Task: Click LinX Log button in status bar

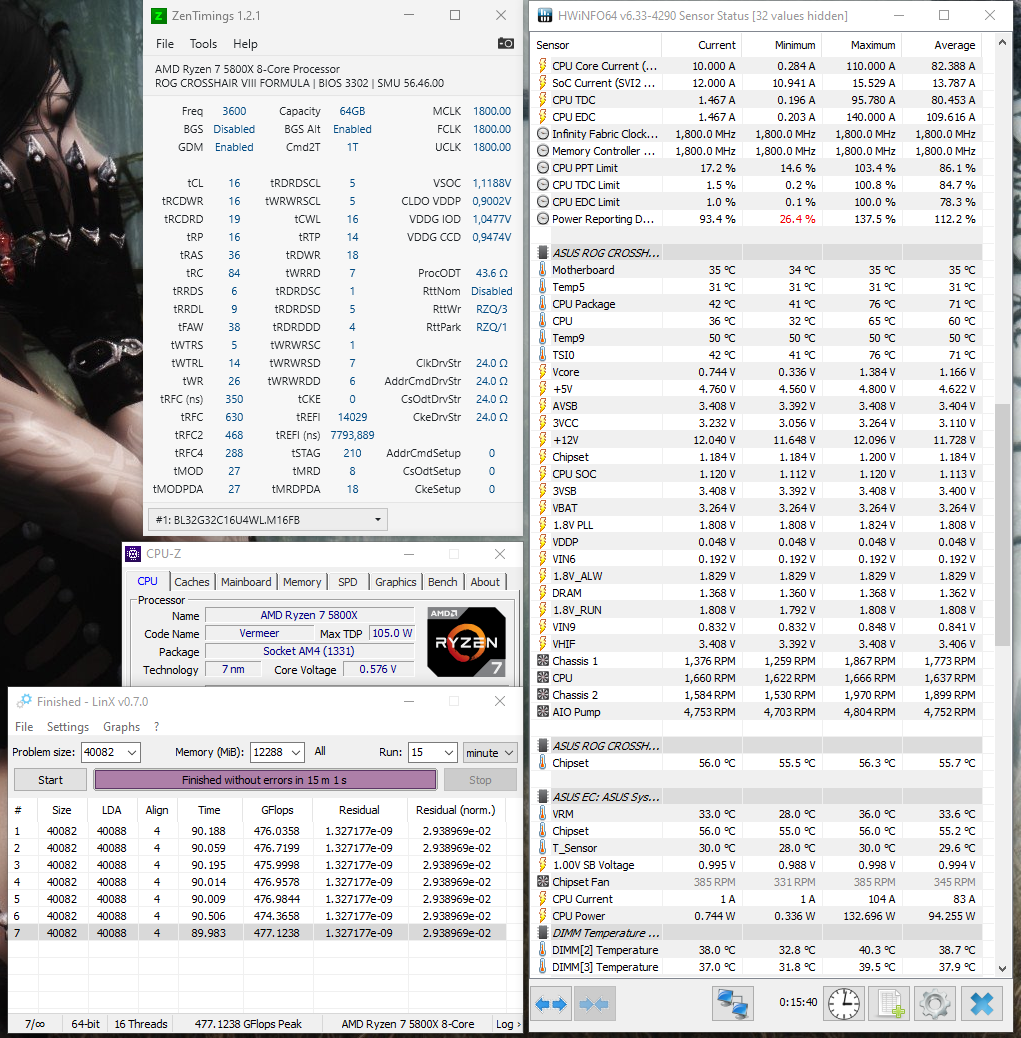Action: point(508,1023)
